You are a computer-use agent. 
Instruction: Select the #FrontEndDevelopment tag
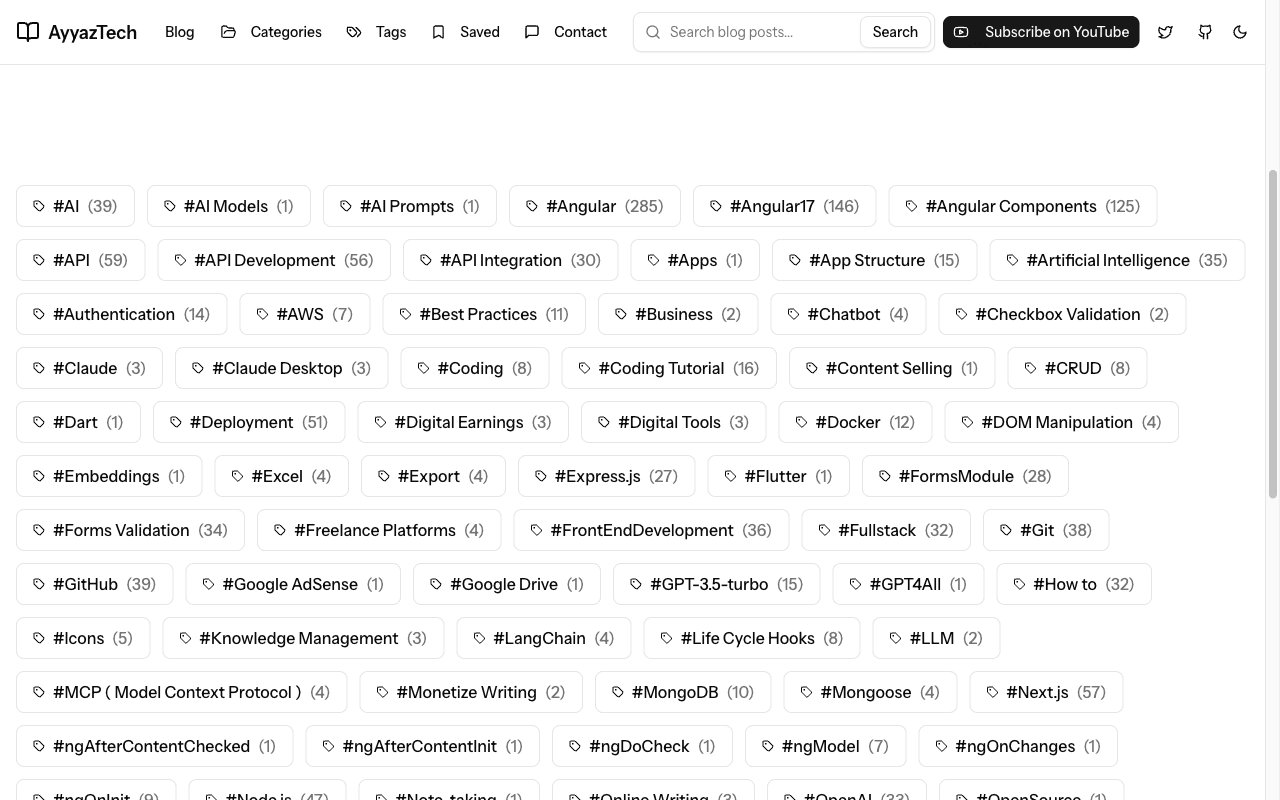tap(651, 530)
